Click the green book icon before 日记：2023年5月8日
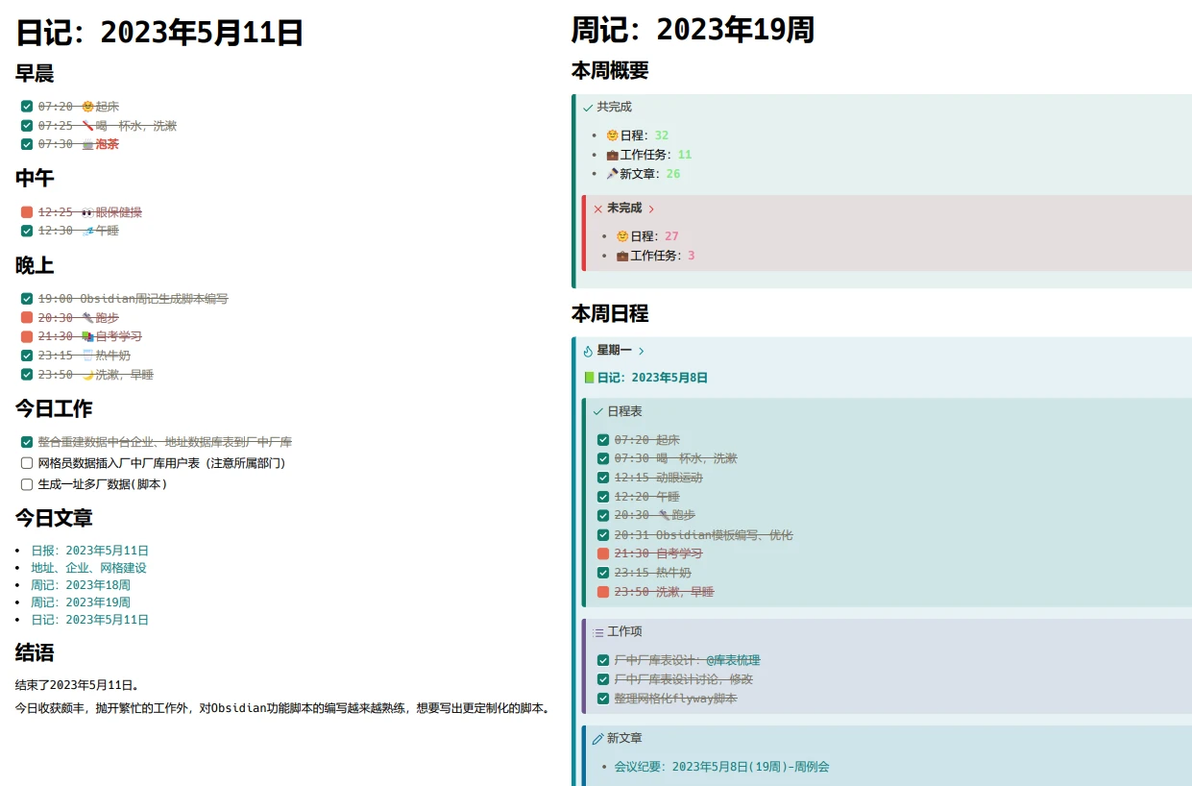 [x=589, y=378]
